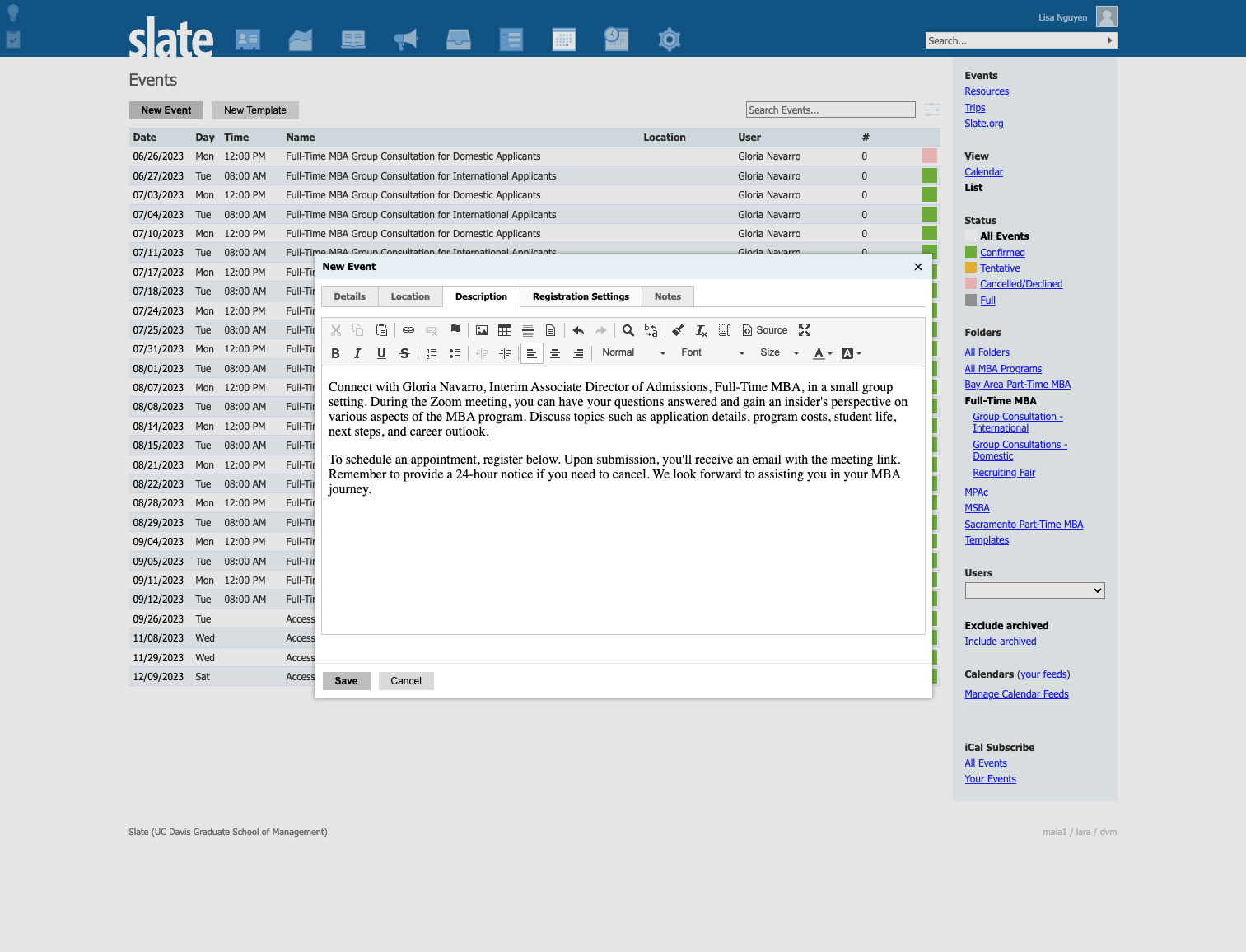Toggle underline formatting
The width and height of the screenshot is (1246, 952).
tap(381, 353)
